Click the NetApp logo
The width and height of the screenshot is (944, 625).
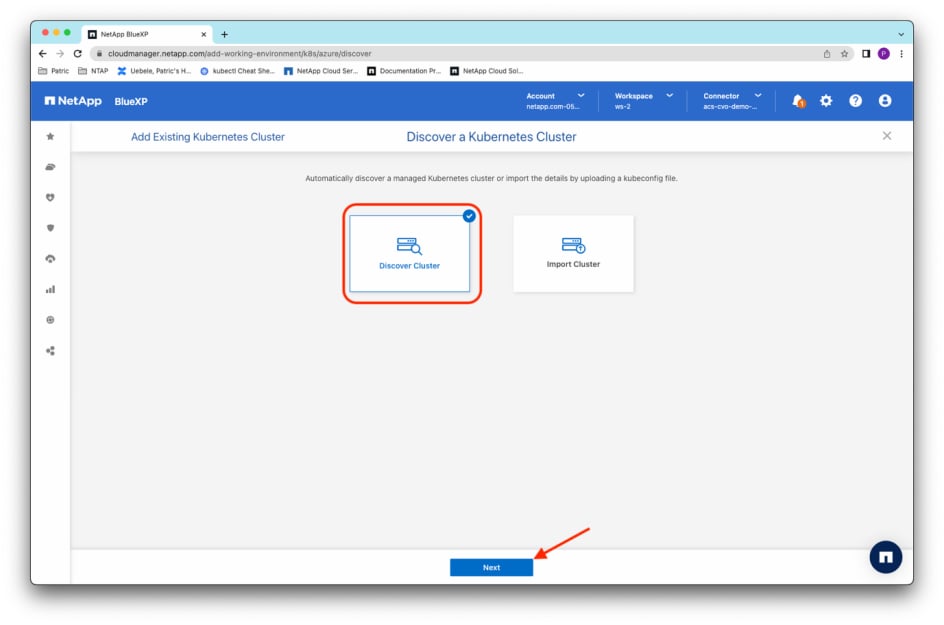click(x=73, y=101)
